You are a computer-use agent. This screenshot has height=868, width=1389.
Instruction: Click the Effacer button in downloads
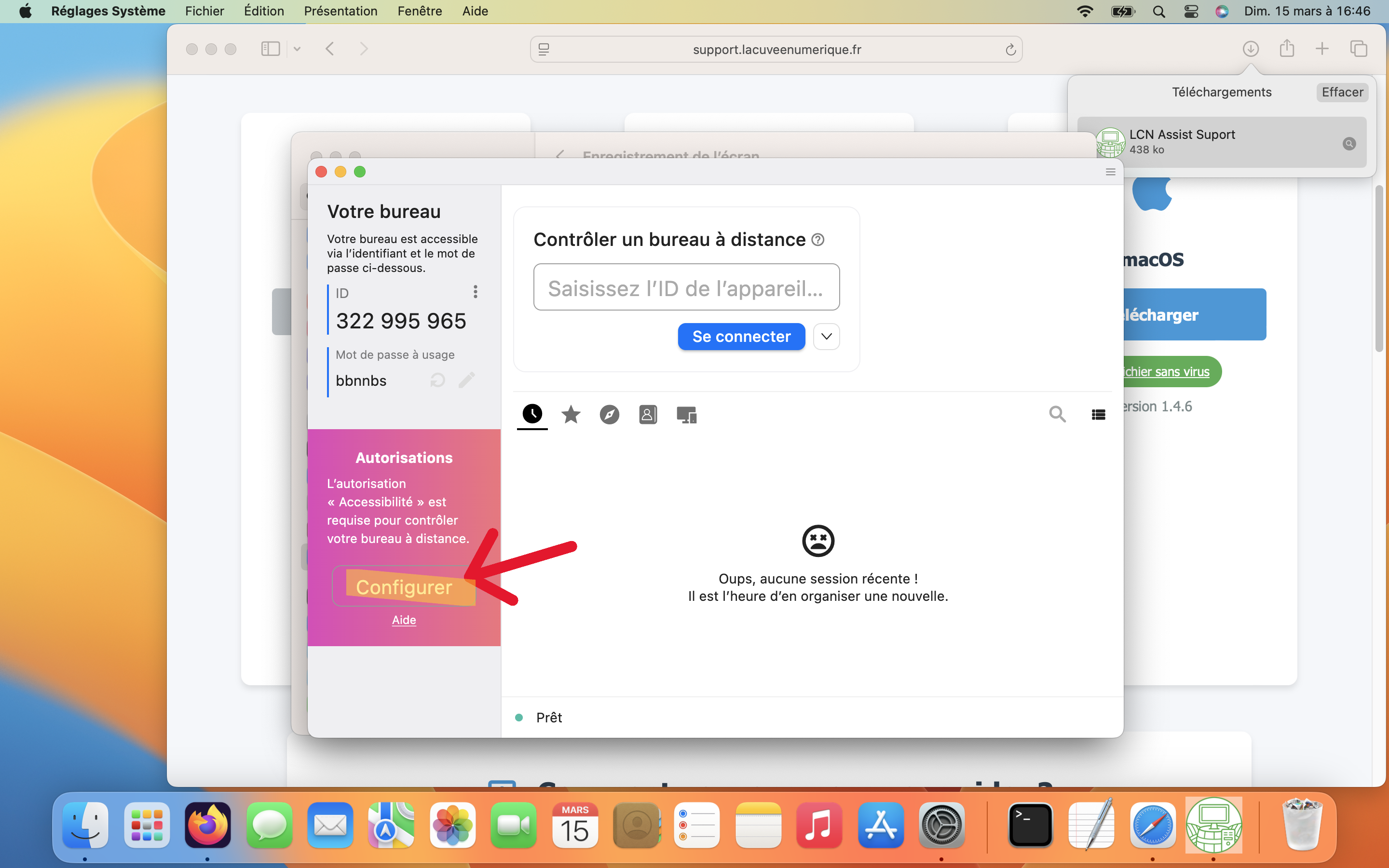pos(1342,93)
